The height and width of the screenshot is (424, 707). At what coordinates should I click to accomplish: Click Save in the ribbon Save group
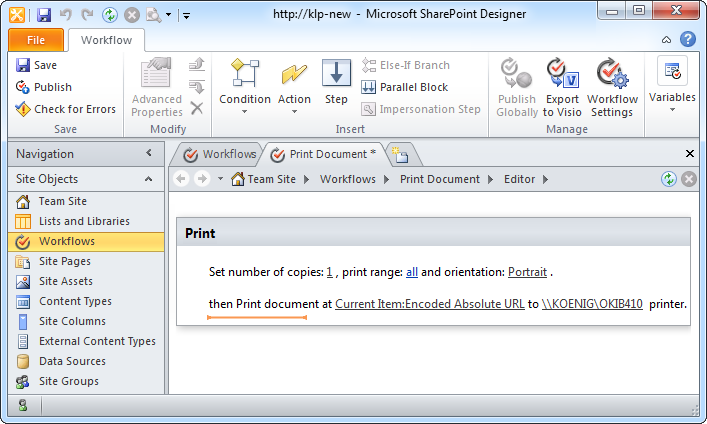[37, 65]
